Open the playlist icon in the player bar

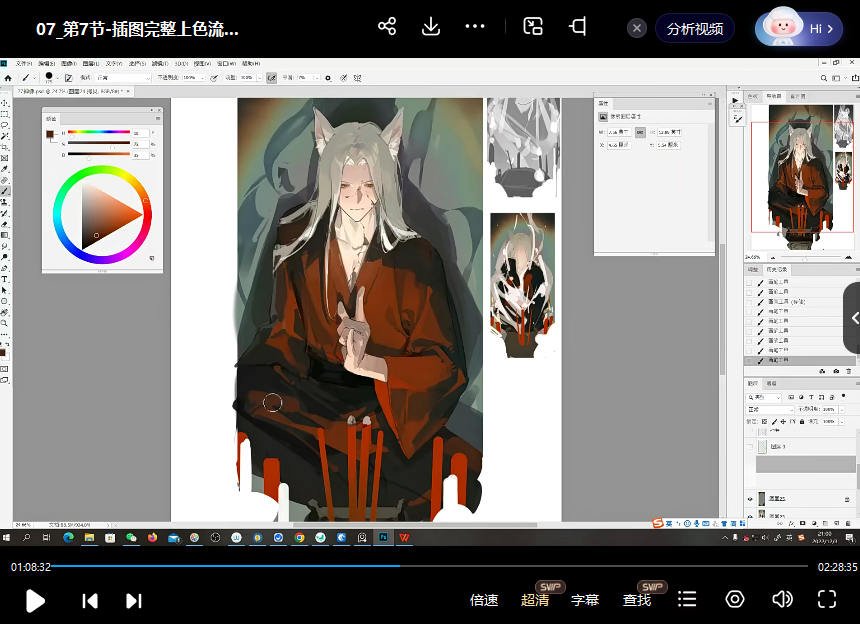pyautogui.click(x=687, y=600)
